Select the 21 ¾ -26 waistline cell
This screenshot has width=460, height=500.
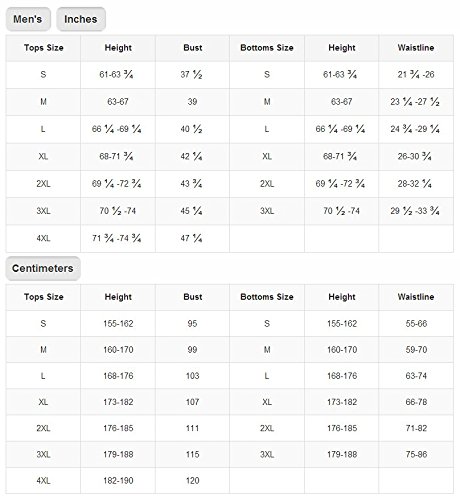[x=416, y=75]
